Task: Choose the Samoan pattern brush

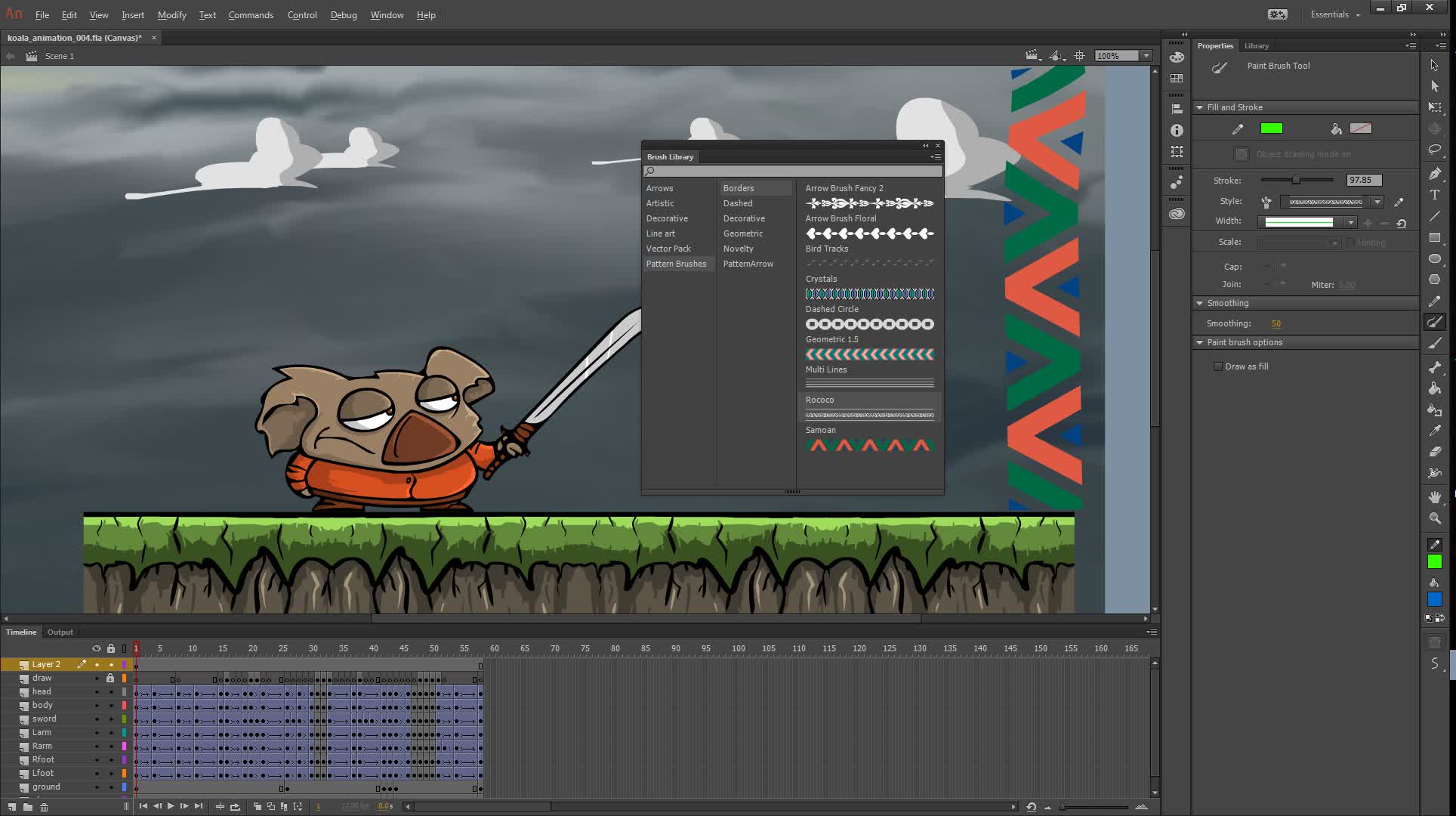Action: (870, 438)
